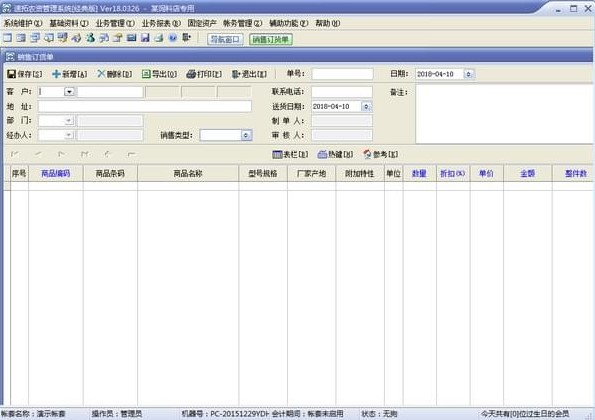The width and height of the screenshot is (595, 420).
Task: Open the 日期 date picker arrow
Action: (469, 74)
